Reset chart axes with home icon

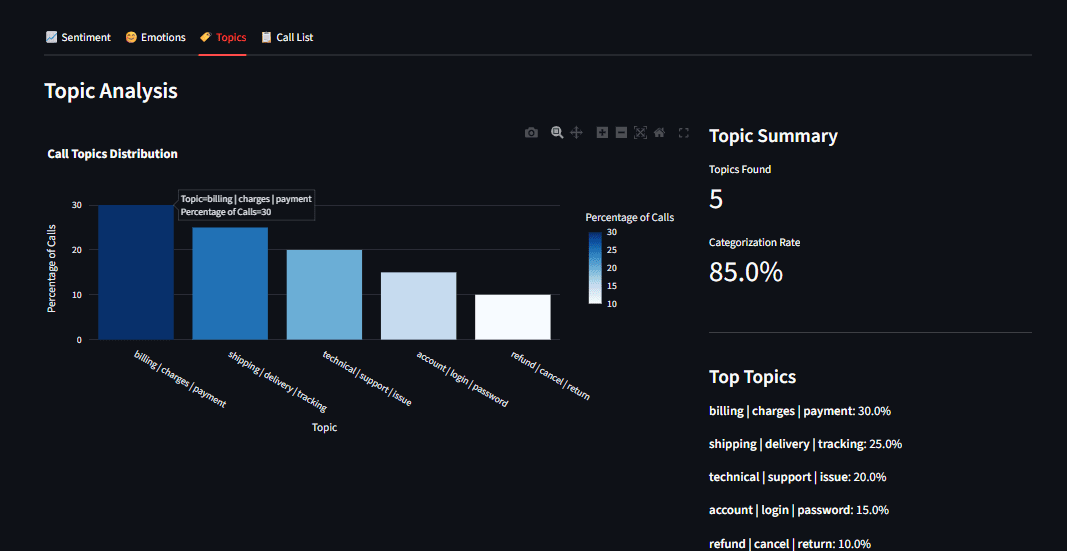(x=659, y=133)
